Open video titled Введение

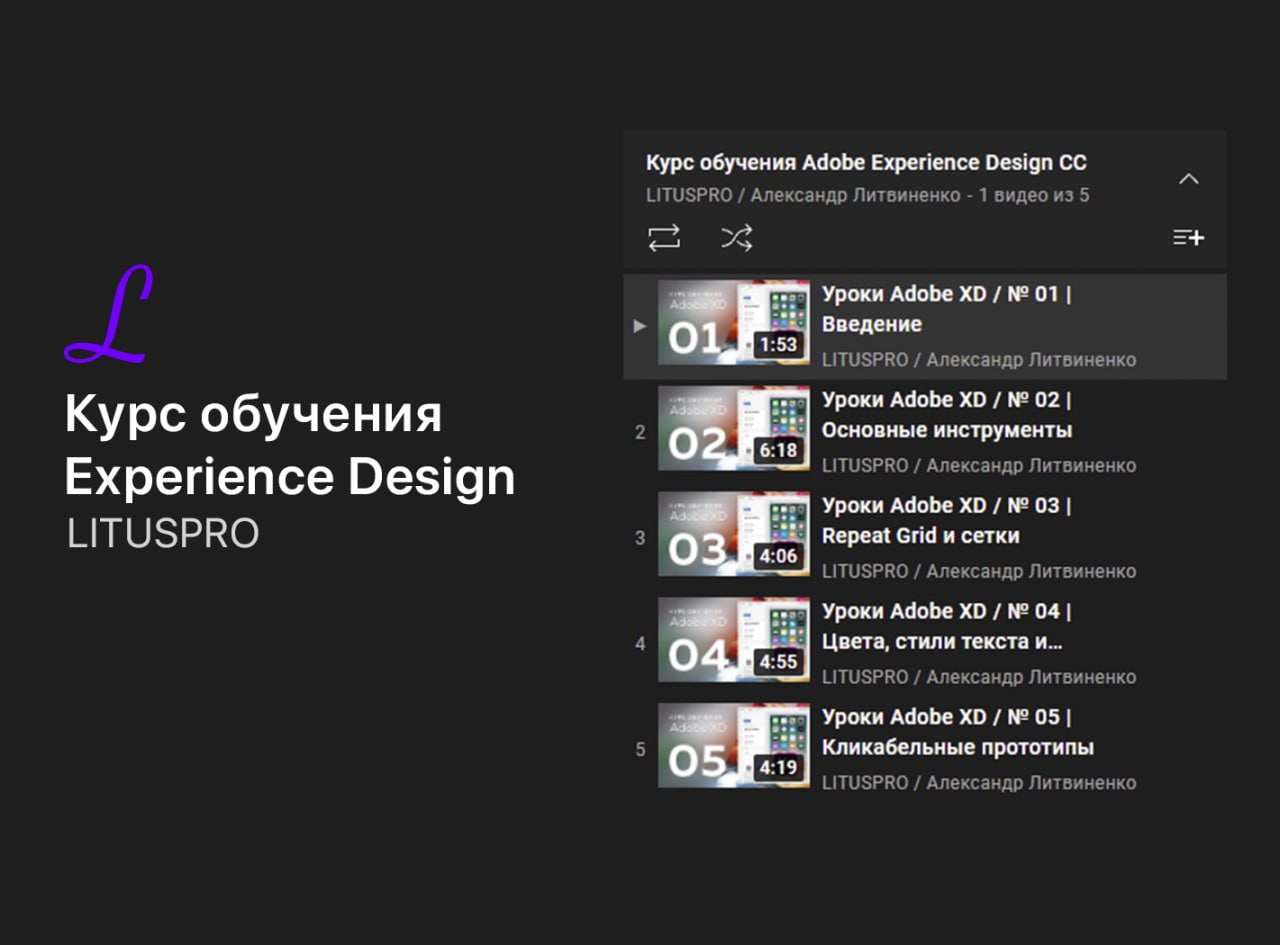click(946, 309)
